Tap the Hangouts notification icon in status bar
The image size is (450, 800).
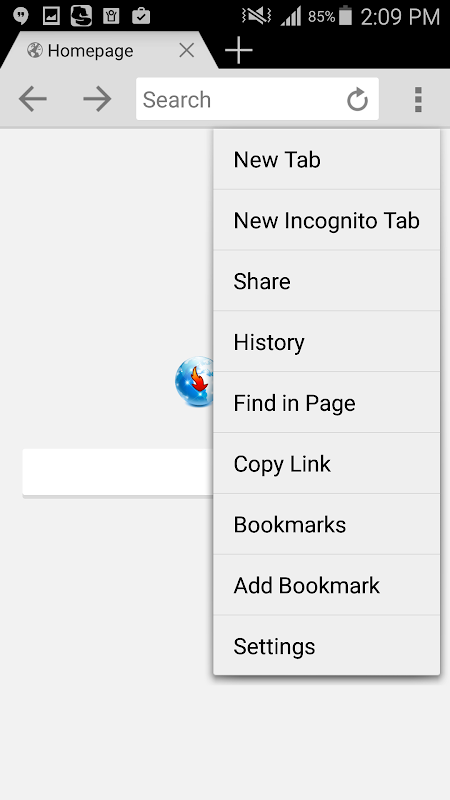tap(20, 16)
